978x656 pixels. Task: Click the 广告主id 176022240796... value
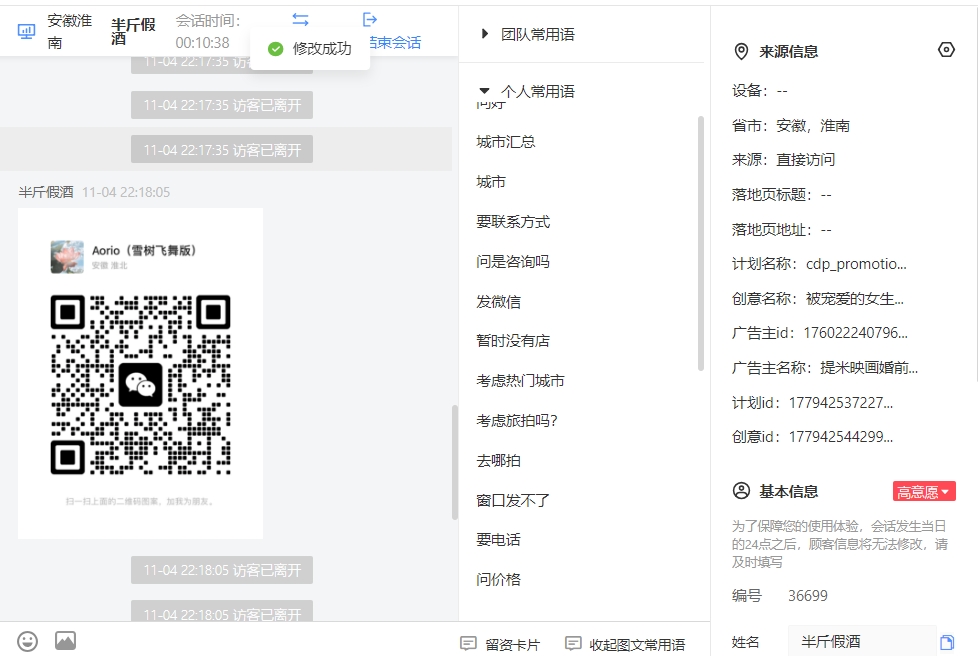856,333
